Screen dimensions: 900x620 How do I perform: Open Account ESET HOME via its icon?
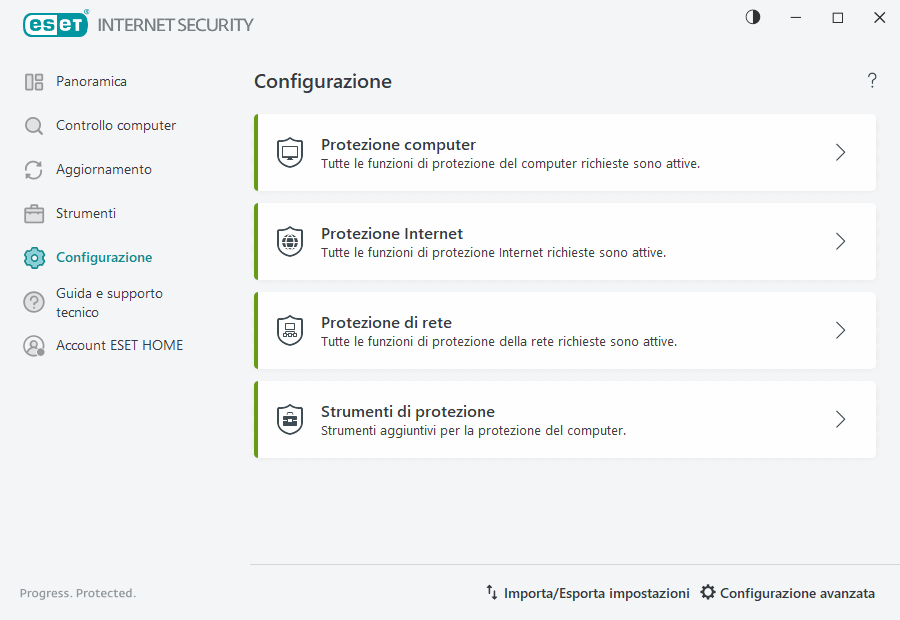click(33, 344)
